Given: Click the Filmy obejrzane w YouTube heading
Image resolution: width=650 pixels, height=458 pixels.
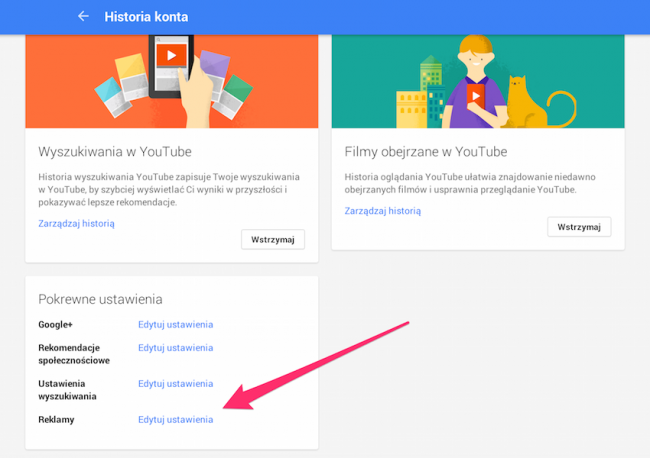Looking at the screenshot, I should tap(426, 152).
